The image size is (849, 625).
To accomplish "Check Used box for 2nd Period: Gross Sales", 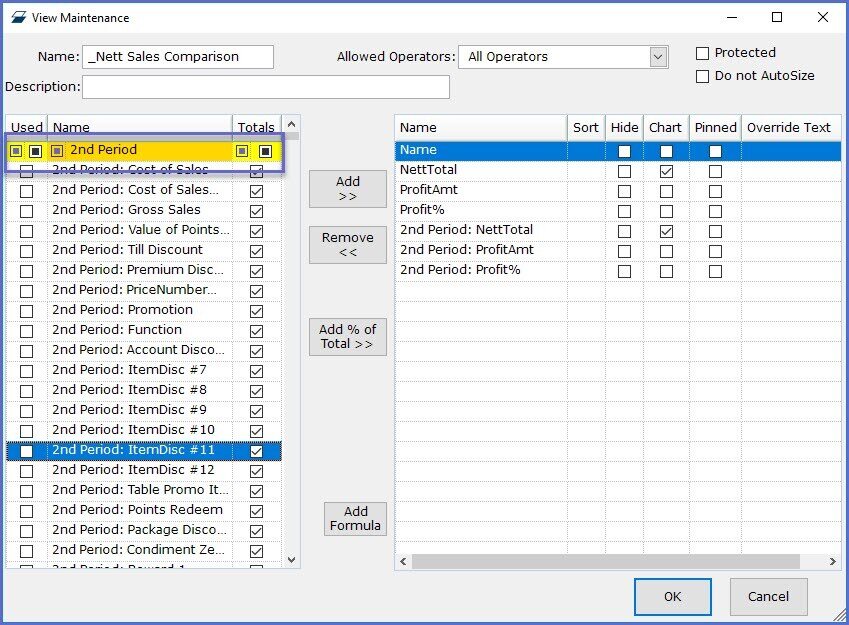I will point(26,211).
